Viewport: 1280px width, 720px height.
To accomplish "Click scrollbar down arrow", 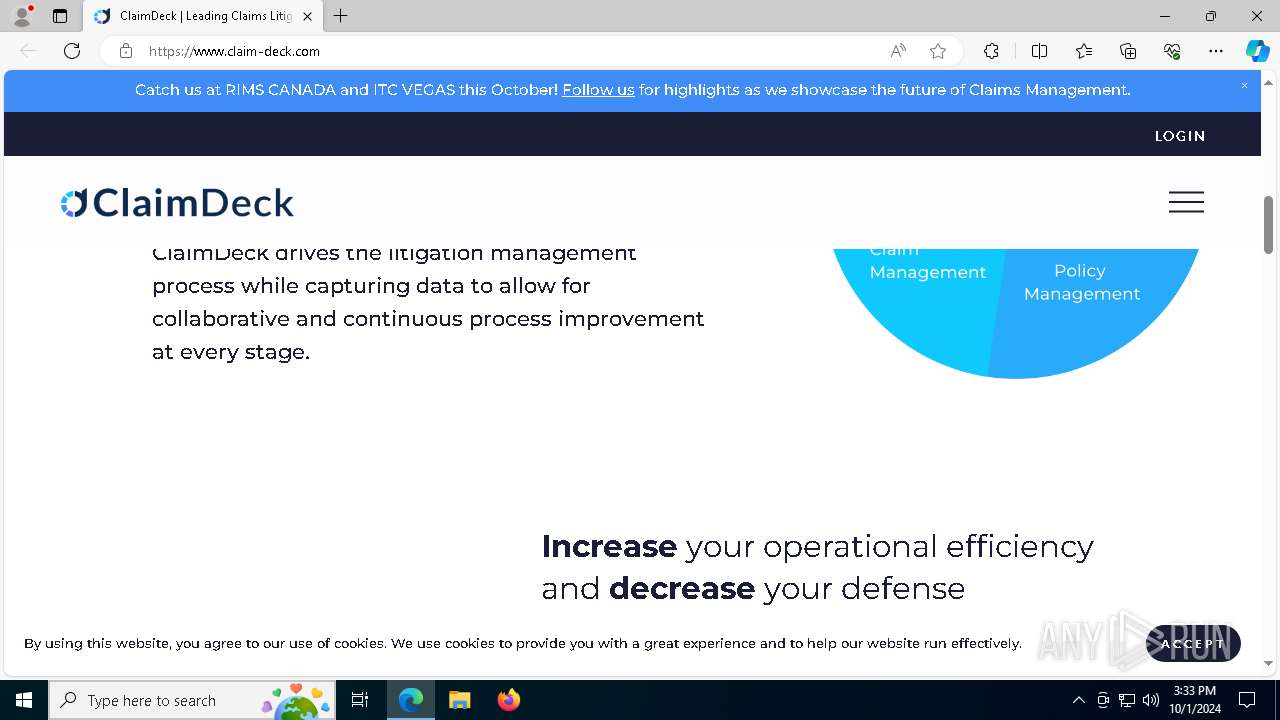I will point(1268,663).
